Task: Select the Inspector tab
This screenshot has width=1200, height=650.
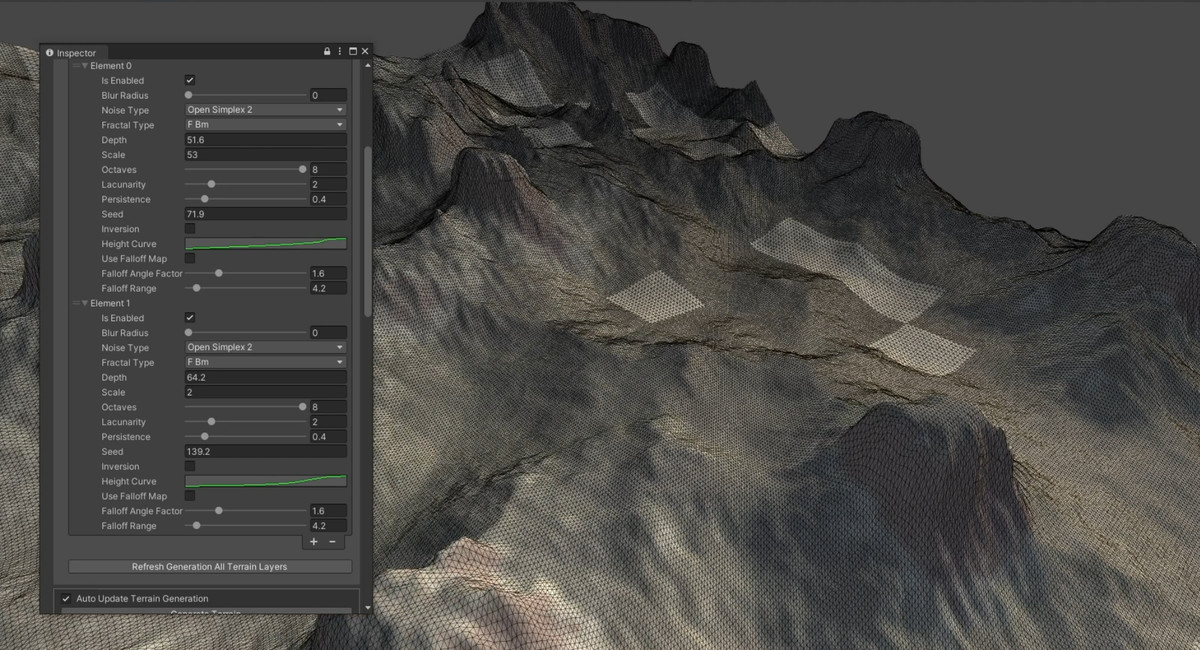Action: coord(76,52)
